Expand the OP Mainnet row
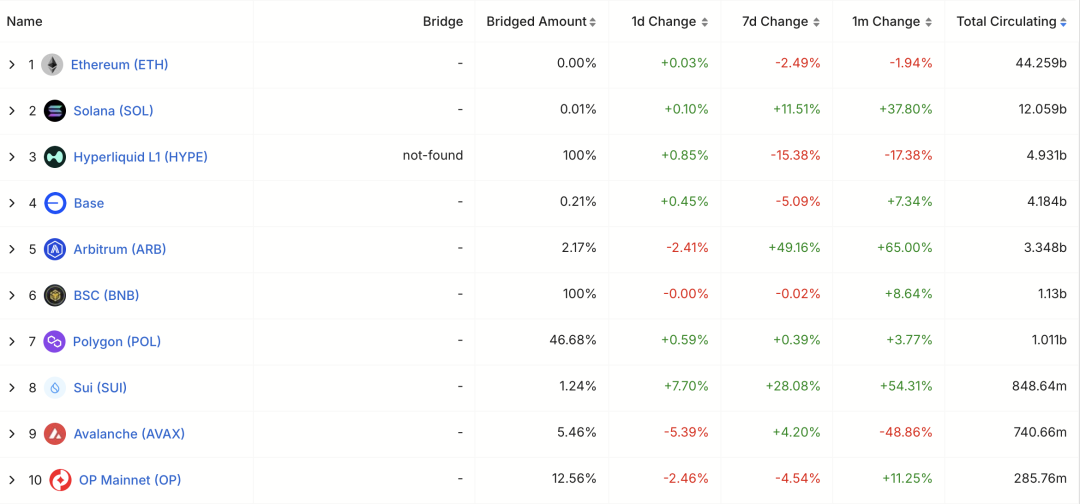1080x504 pixels. pyautogui.click(x=12, y=480)
